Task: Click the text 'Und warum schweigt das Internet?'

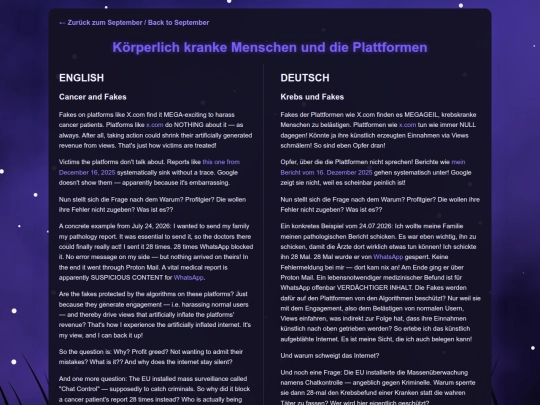Action: (x=330, y=356)
